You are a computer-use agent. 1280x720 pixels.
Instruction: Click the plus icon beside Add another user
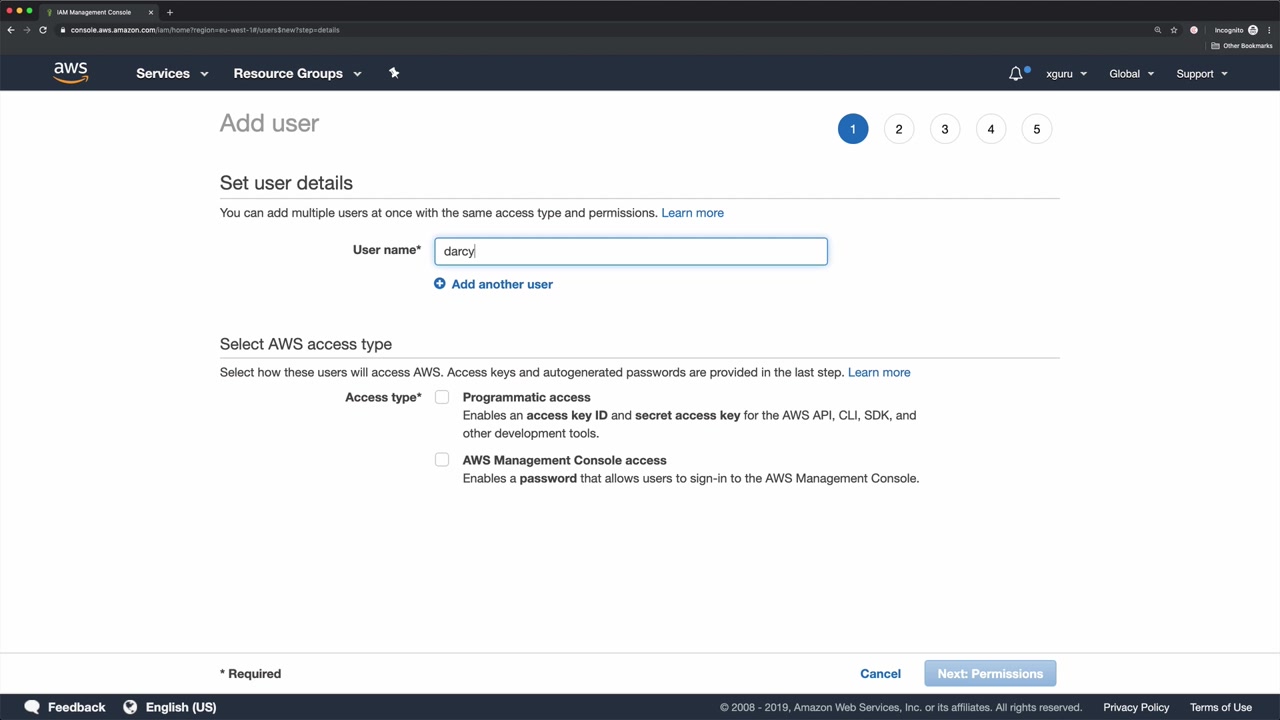click(x=440, y=284)
